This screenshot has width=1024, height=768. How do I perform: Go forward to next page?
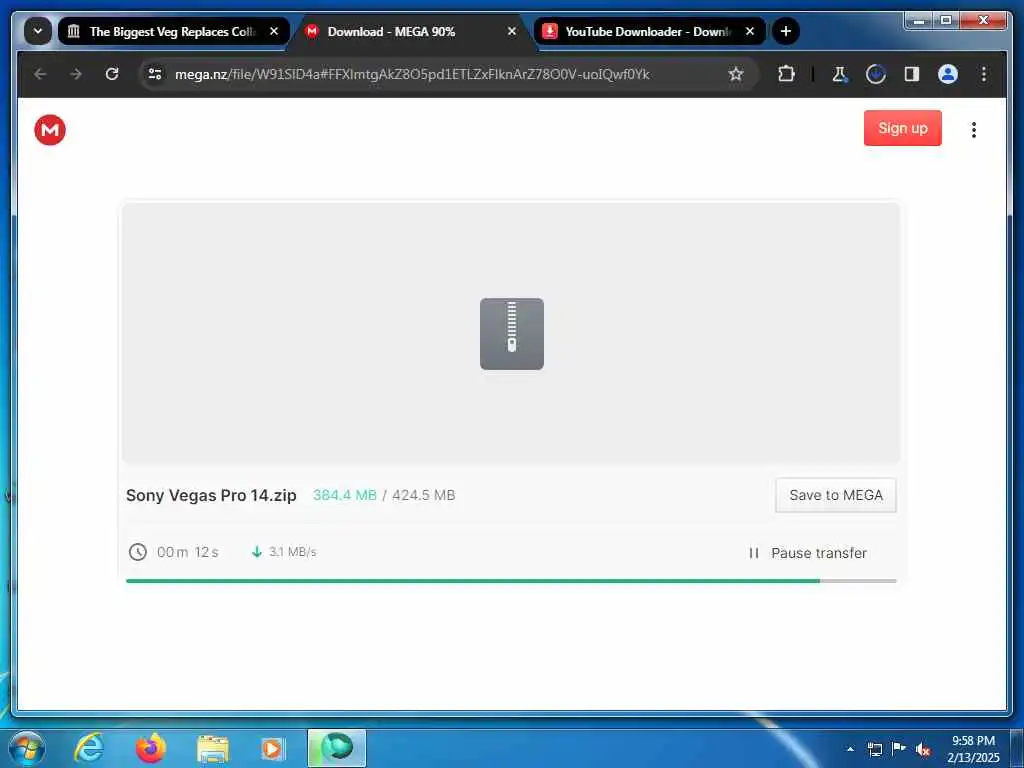point(76,74)
